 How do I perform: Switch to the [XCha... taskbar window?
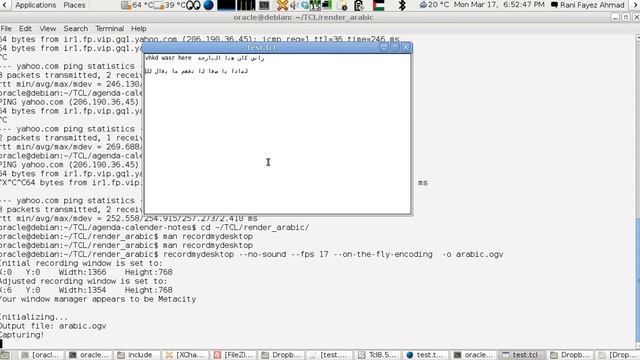point(185,355)
